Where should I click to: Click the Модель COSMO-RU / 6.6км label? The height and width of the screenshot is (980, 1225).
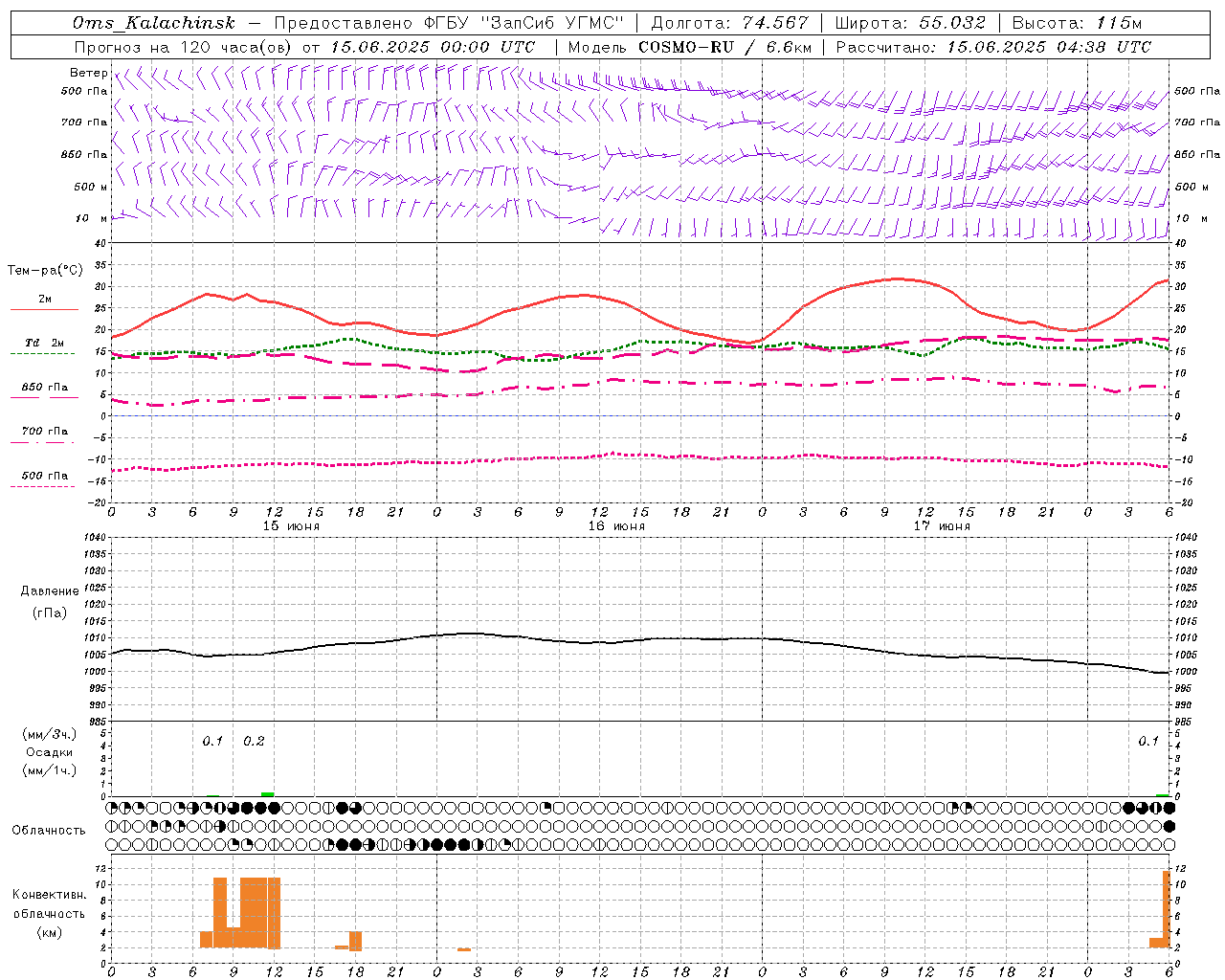click(x=690, y=47)
